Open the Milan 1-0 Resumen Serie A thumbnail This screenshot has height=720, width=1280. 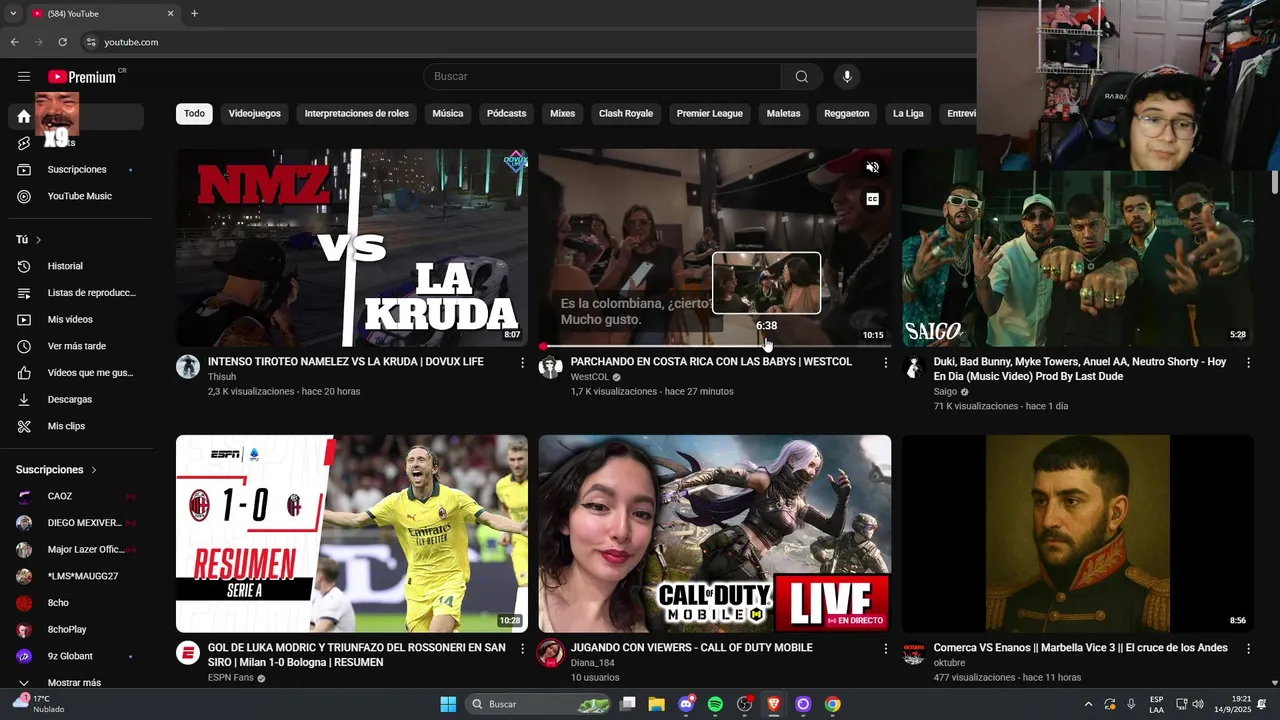tap(352, 534)
